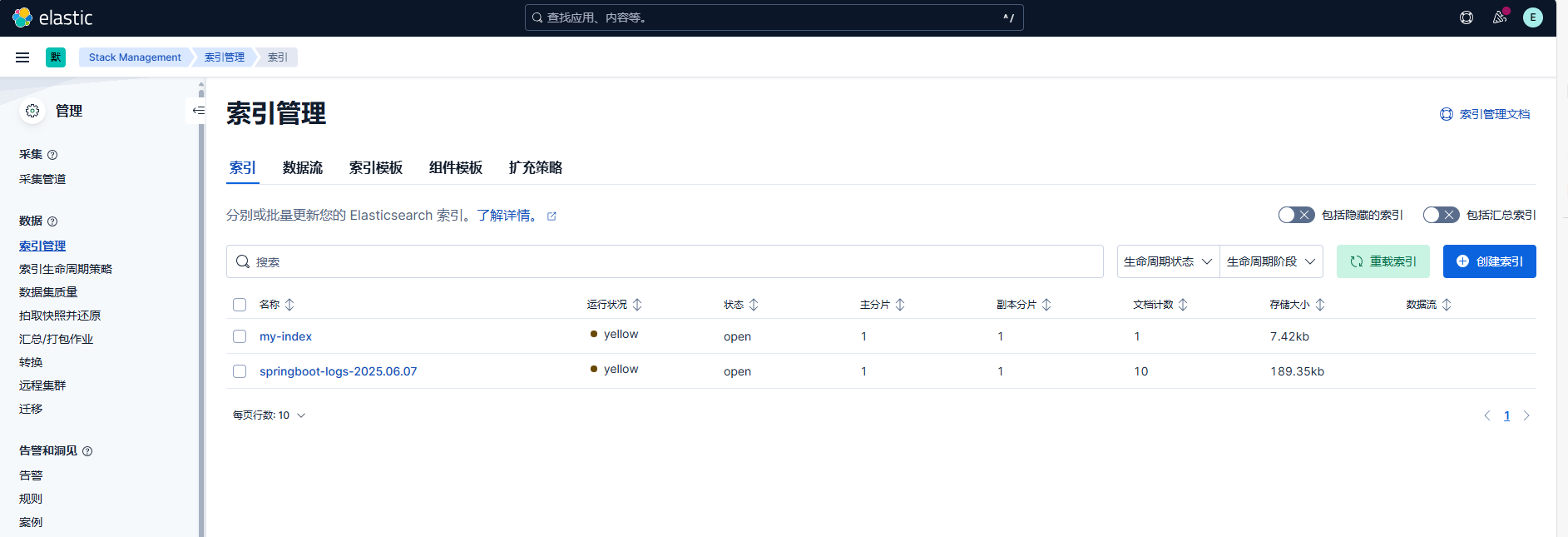Open 数据集质量 in sidebar
The image size is (1568, 537).
[x=48, y=293]
